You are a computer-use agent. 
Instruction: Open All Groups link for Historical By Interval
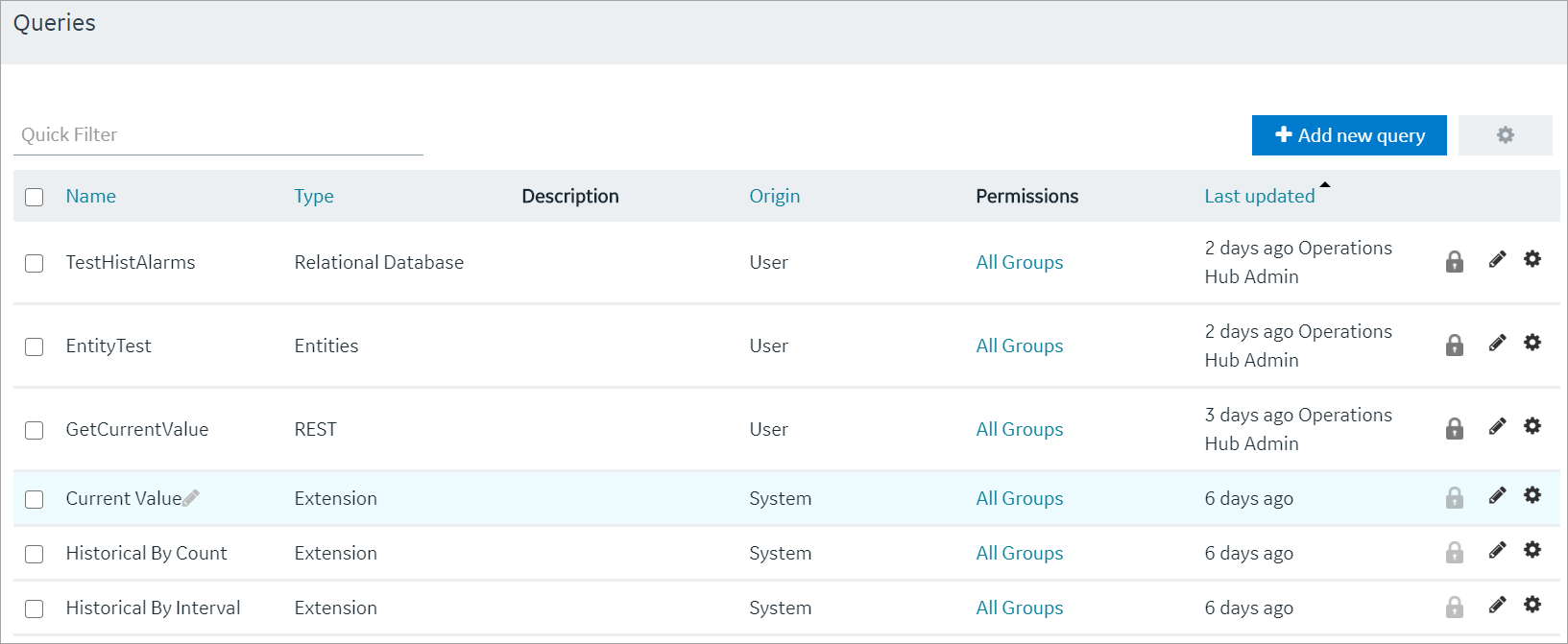(x=1020, y=608)
